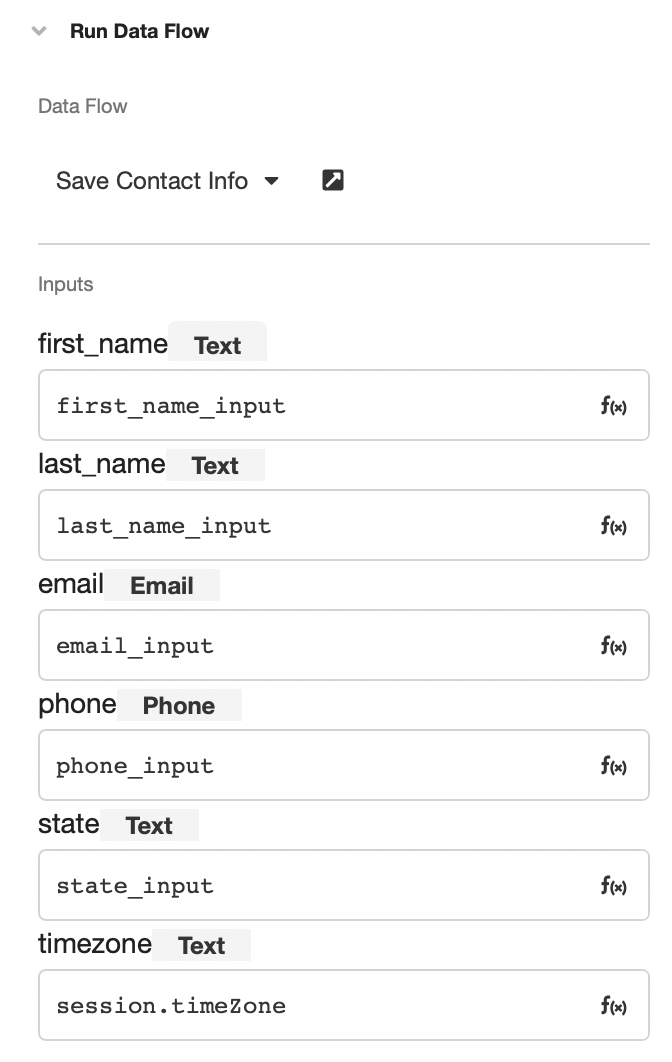Open the Save Contact Info dropdown
672x1062 pixels.
pyautogui.click(x=167, y=181)
